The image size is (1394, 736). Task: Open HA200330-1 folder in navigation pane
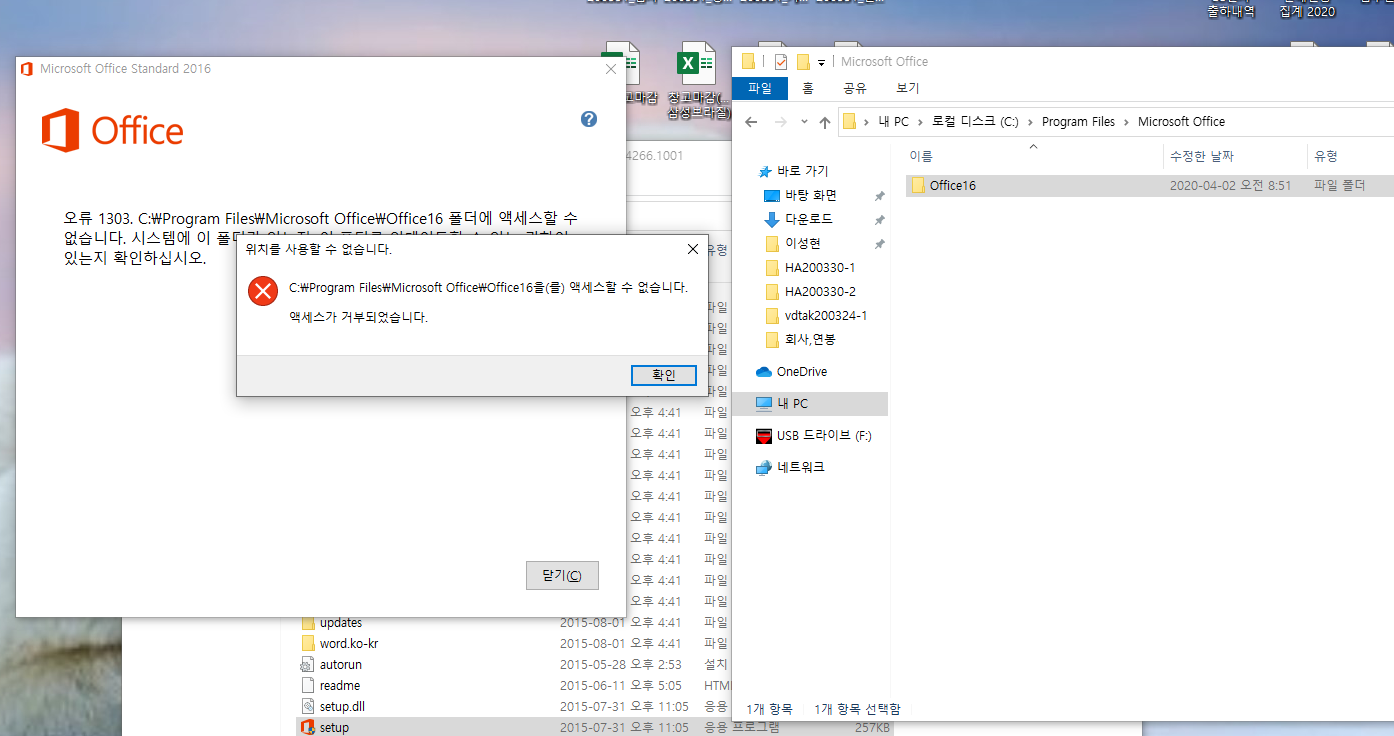tap(820, 267)
